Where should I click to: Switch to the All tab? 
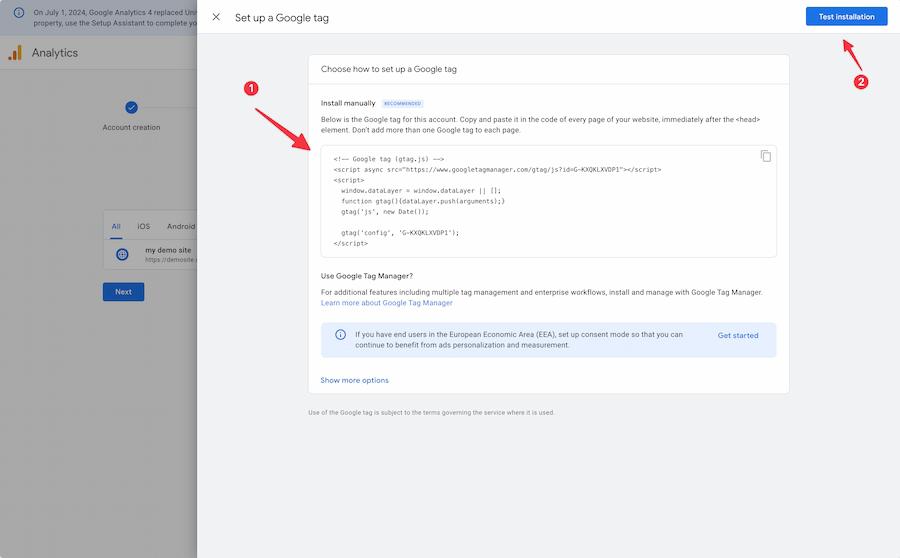pyautogui.click(x=116, y=226)
